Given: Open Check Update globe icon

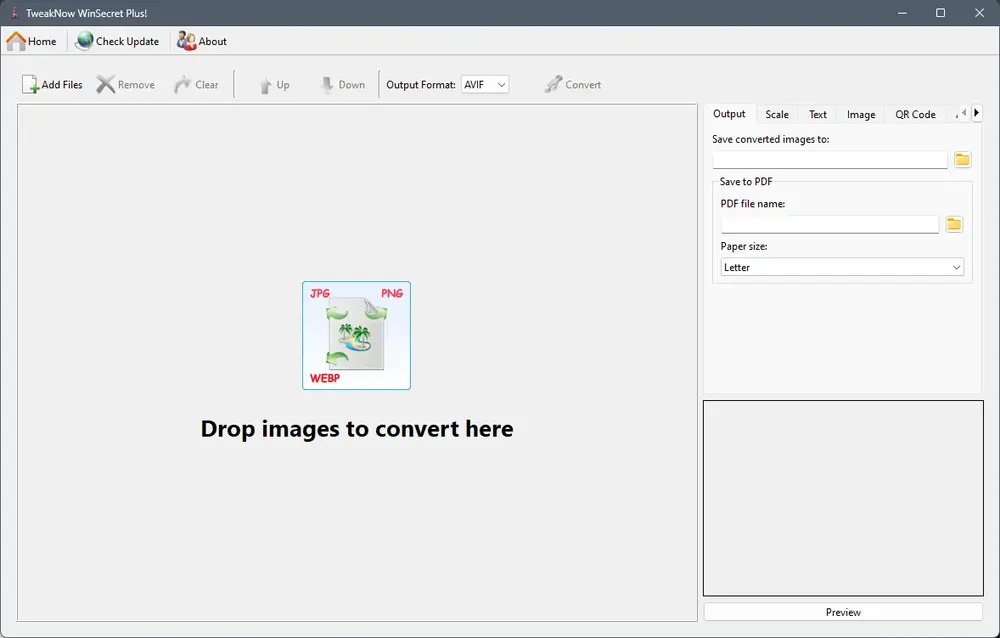Looking at the screenshot, I should click(x=84, y=41).
